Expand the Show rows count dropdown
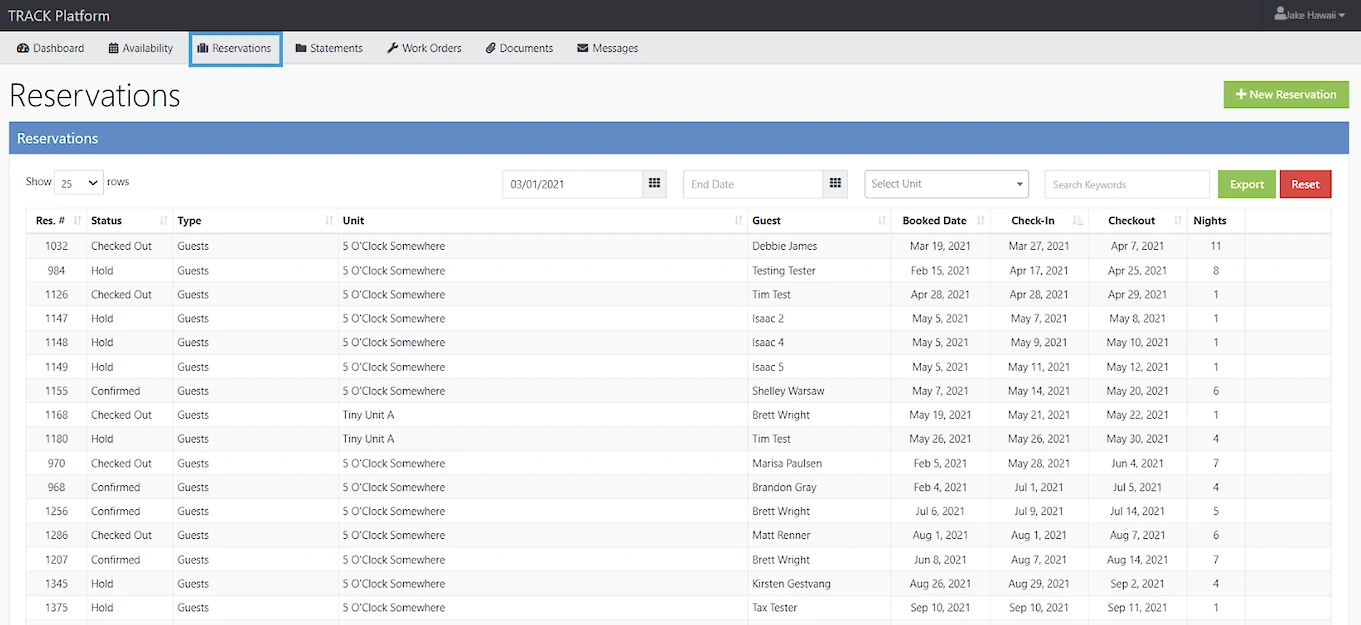 click(x=79, y=183)
